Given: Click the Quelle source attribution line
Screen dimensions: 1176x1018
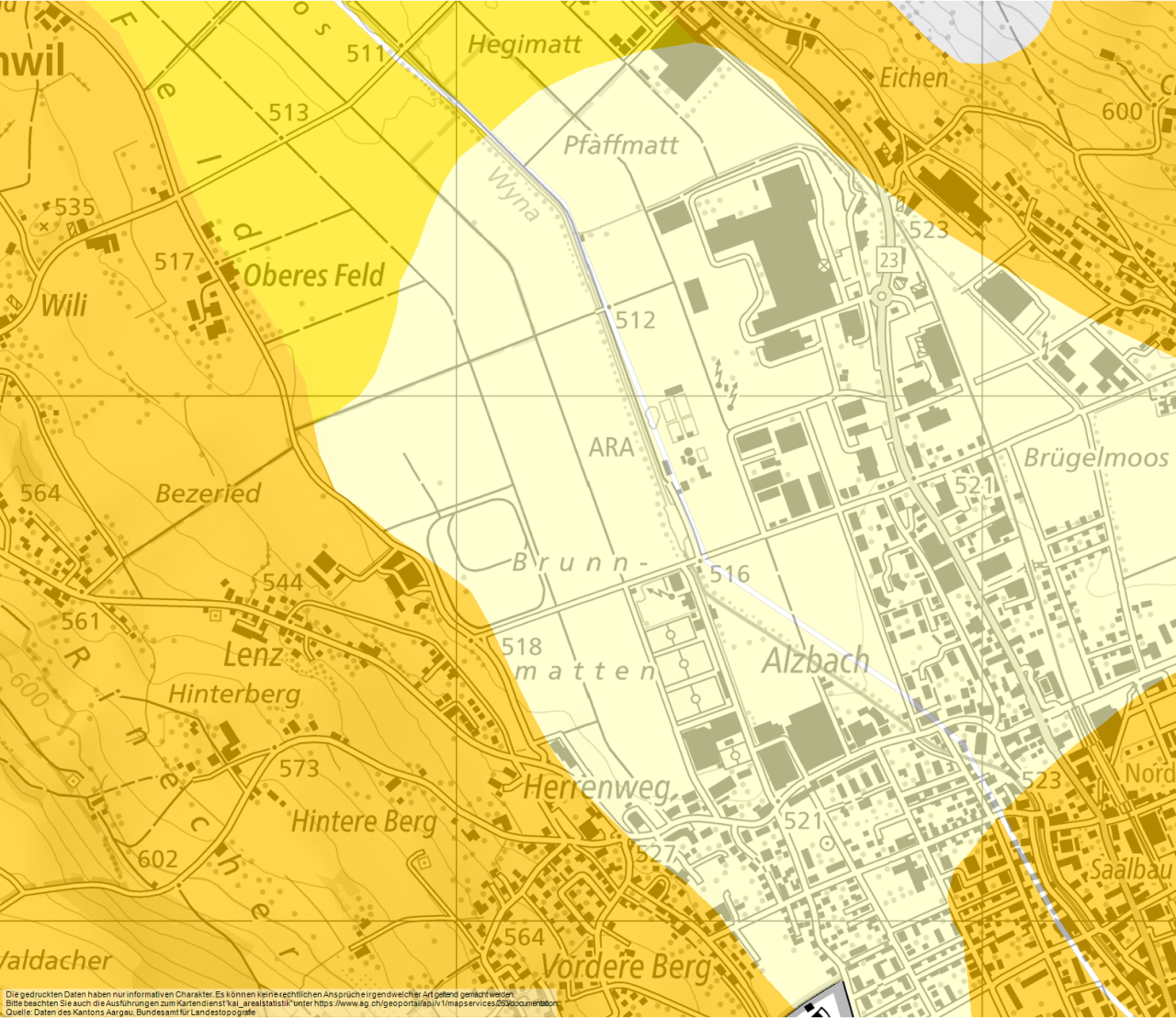Looking at the screenshot, I should (130, 1012).
